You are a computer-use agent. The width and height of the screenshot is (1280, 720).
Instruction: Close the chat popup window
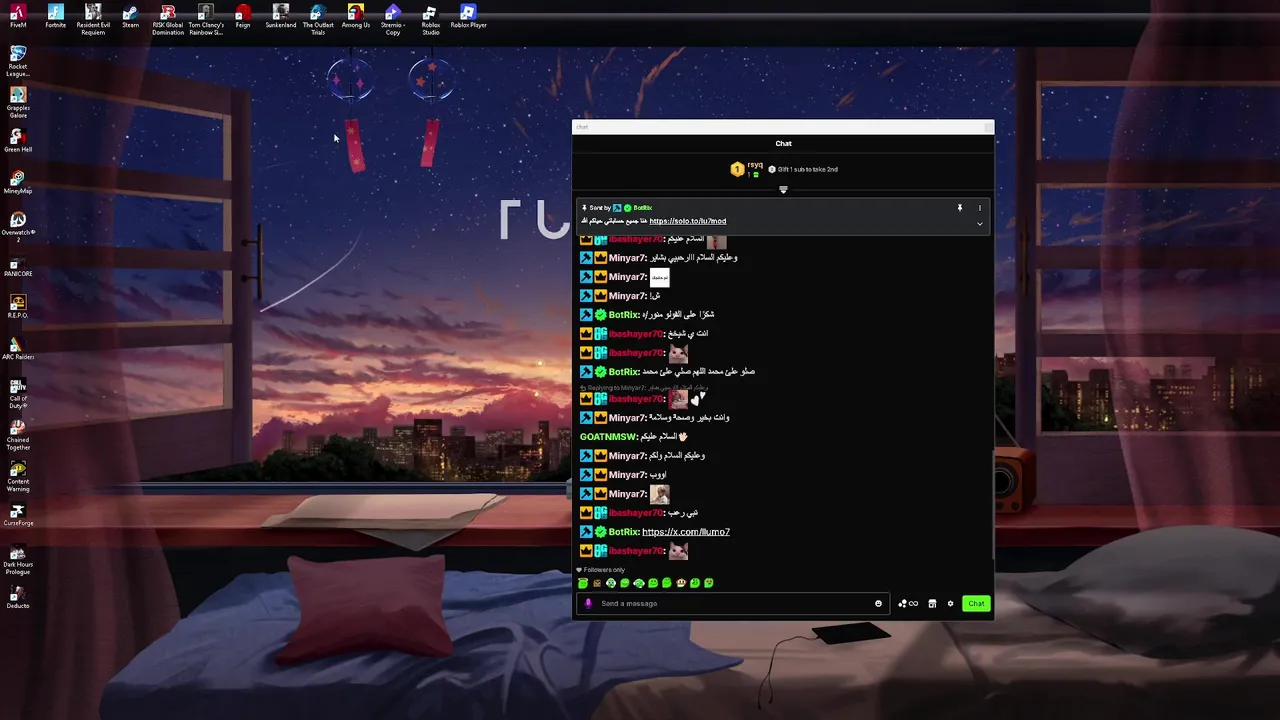click(987, 127)
